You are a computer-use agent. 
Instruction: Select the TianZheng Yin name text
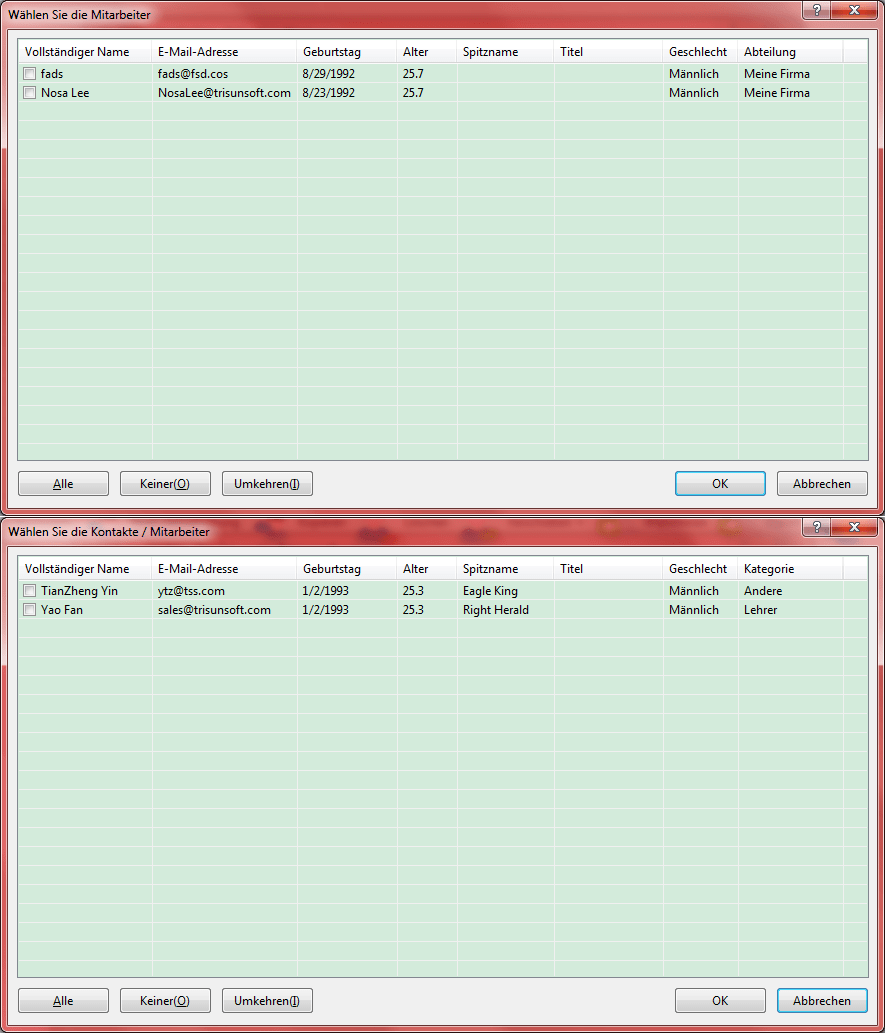click(x=79, y=591)
